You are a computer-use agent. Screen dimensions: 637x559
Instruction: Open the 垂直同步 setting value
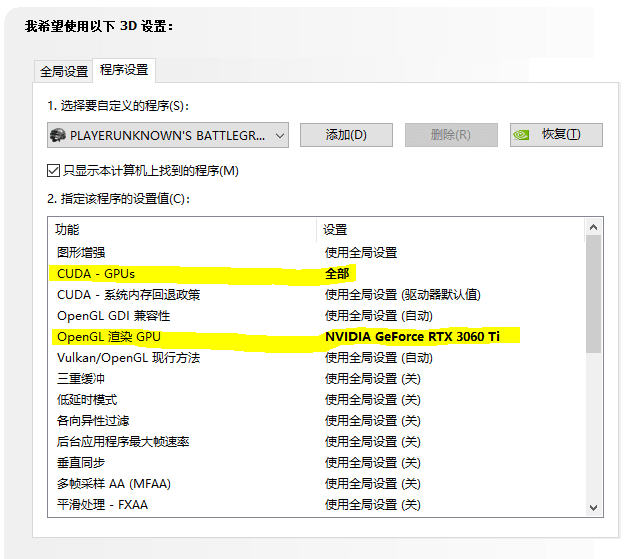(372, 463)
